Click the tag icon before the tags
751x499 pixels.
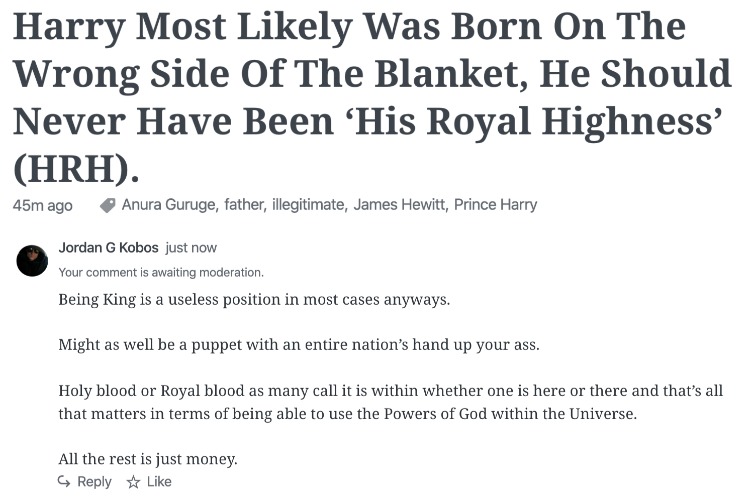[107, 205]
